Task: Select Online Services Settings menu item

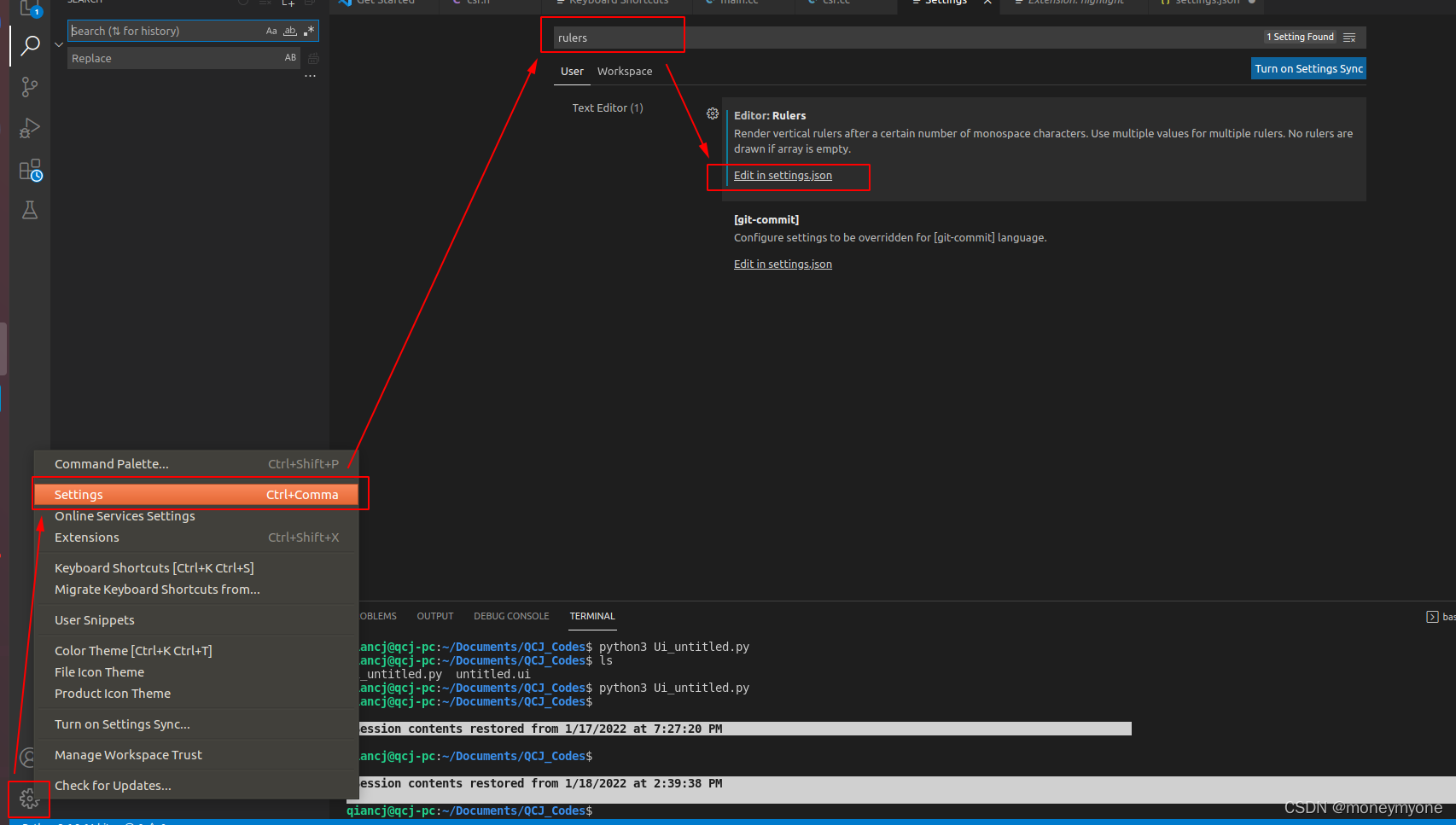Action: click(196, 516)
